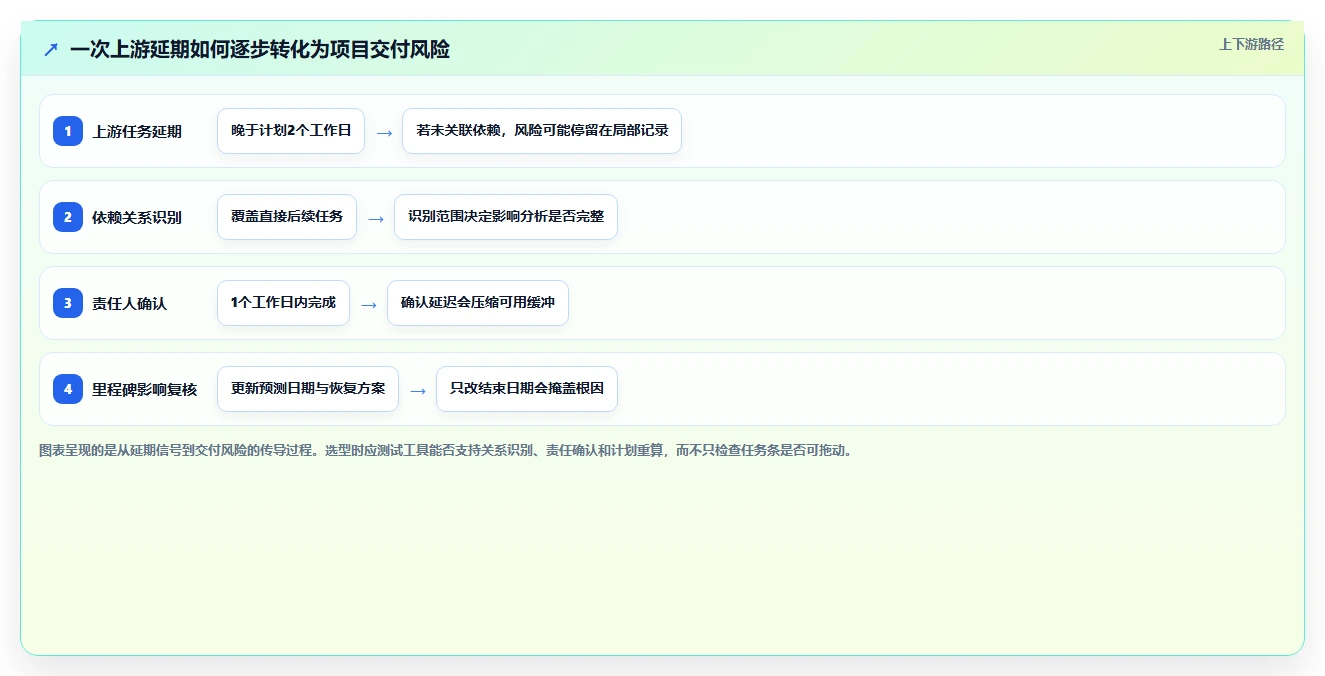
Task: Click the arrow icon beside the chart title
Action: point(51,49)
